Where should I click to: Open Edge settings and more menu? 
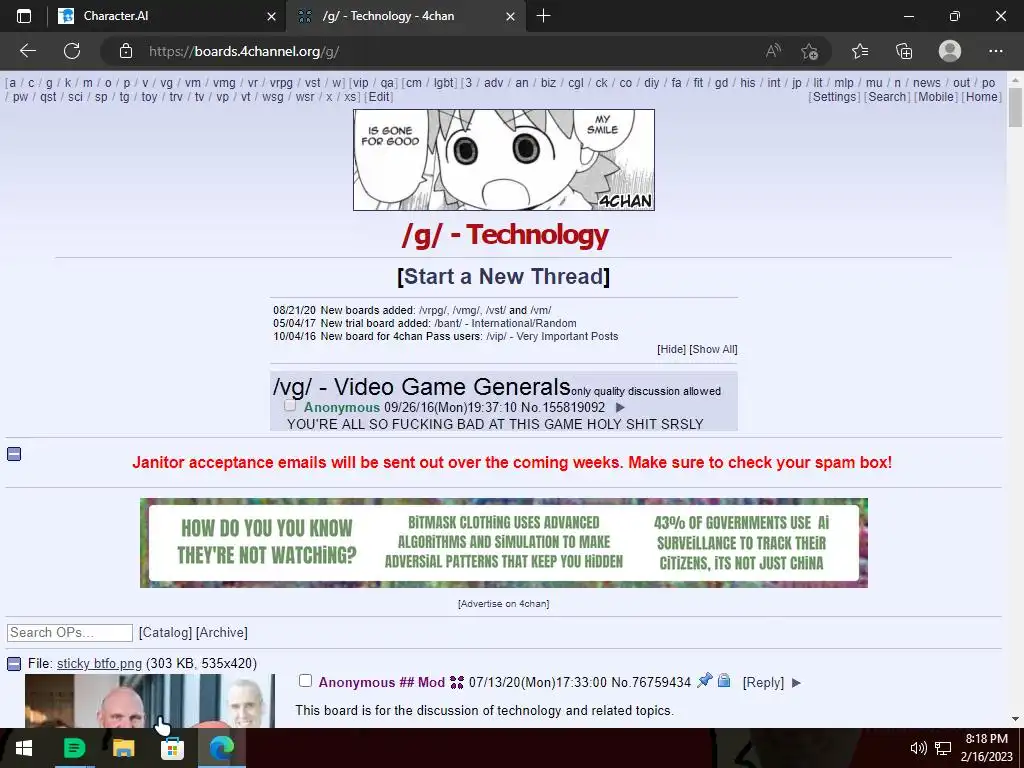point(995,51)
